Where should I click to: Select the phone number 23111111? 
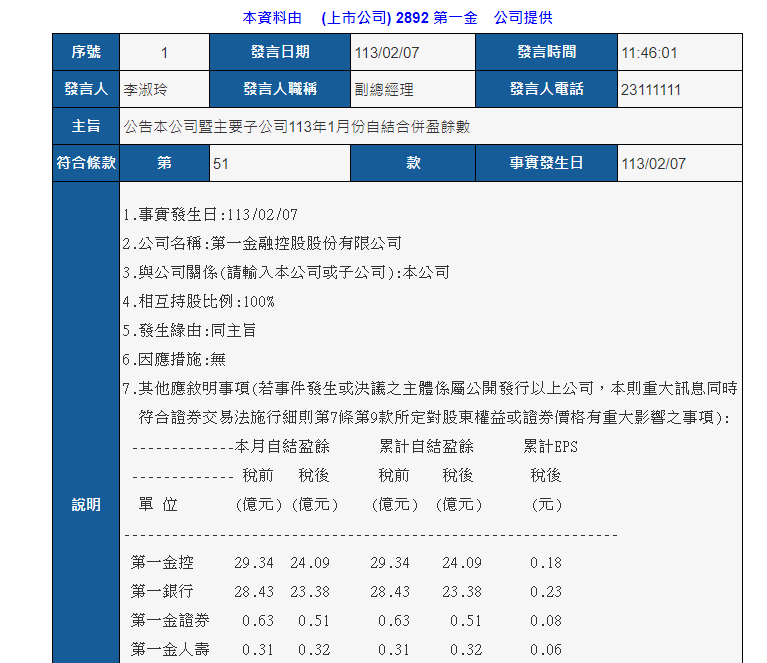click(651, 90)
